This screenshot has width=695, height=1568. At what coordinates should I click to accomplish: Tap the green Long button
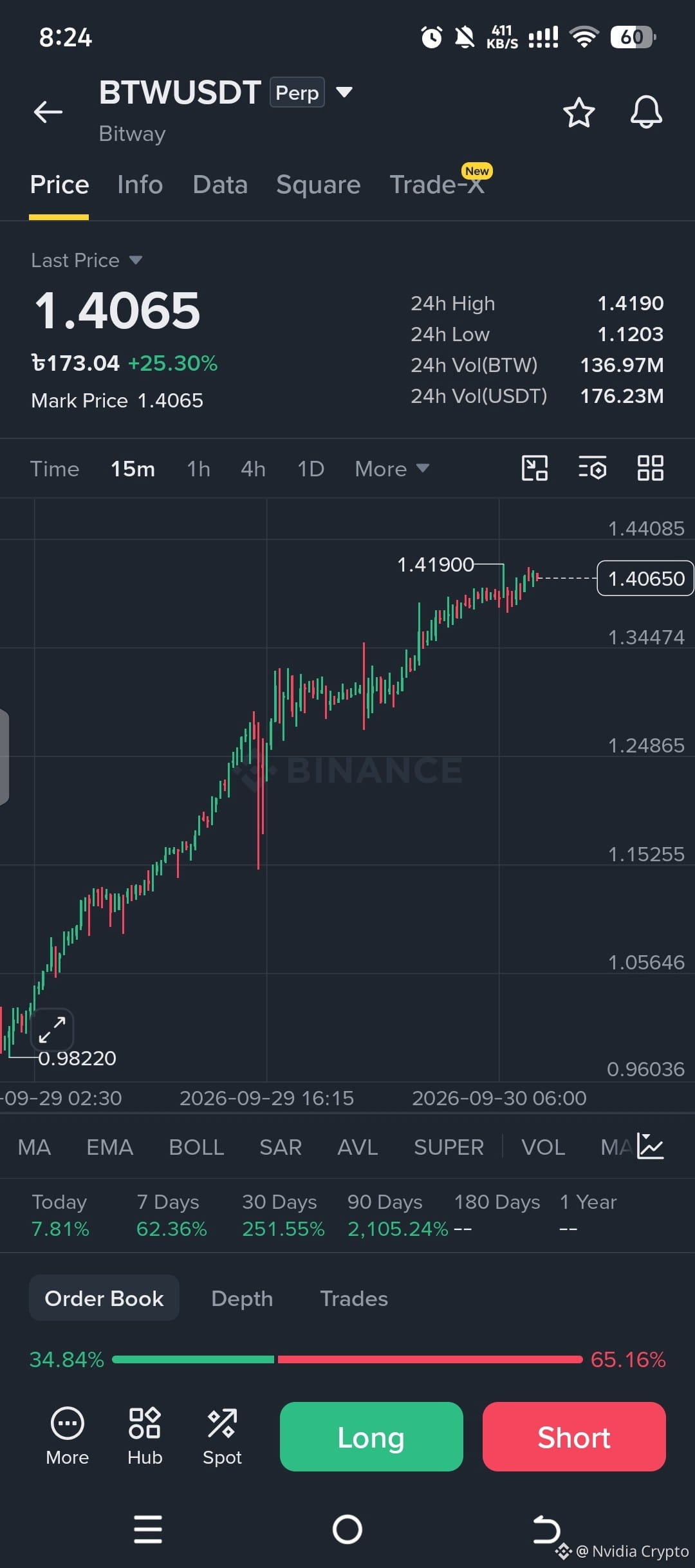[371, 1437]
